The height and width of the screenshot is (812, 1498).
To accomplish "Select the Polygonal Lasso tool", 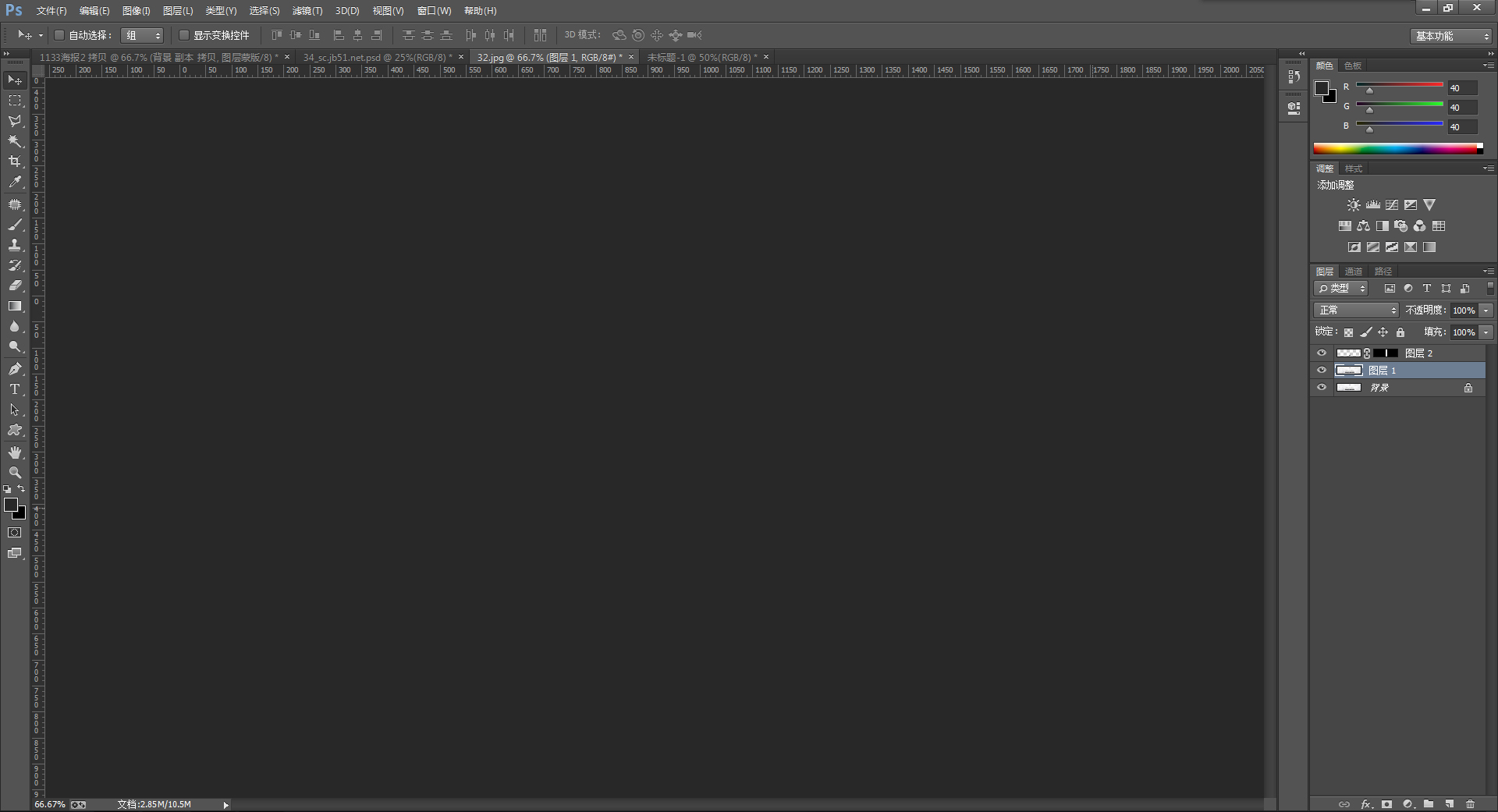I will [15, 121].
